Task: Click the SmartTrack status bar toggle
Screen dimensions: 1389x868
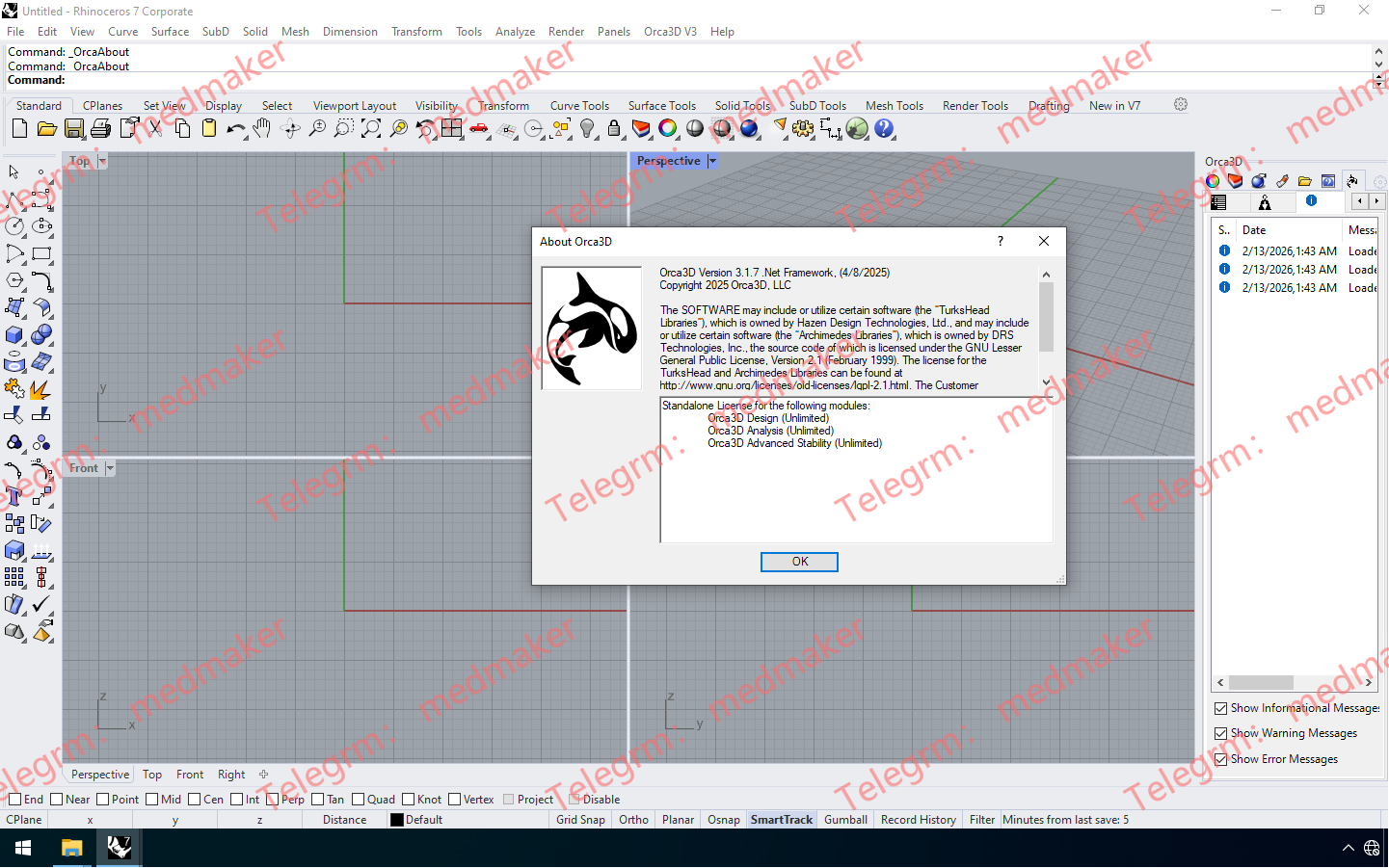Action: (x=781, y=820)
